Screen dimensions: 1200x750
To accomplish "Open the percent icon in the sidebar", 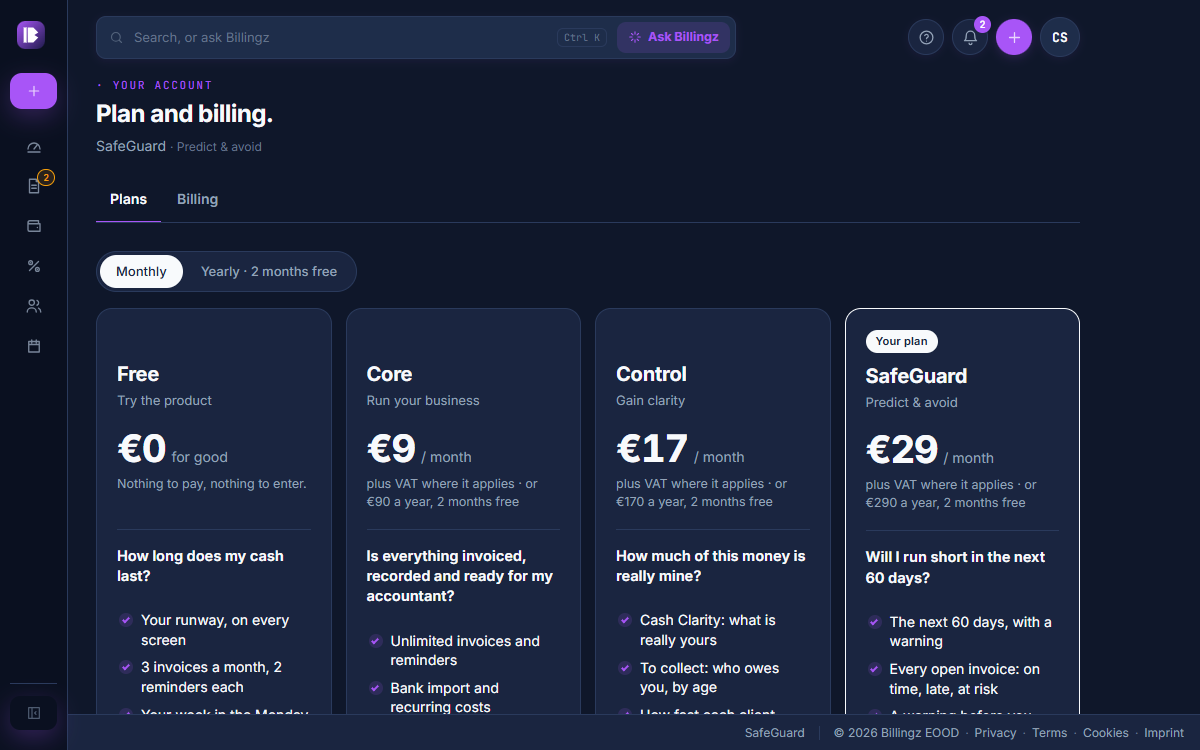I will (34, 266).
